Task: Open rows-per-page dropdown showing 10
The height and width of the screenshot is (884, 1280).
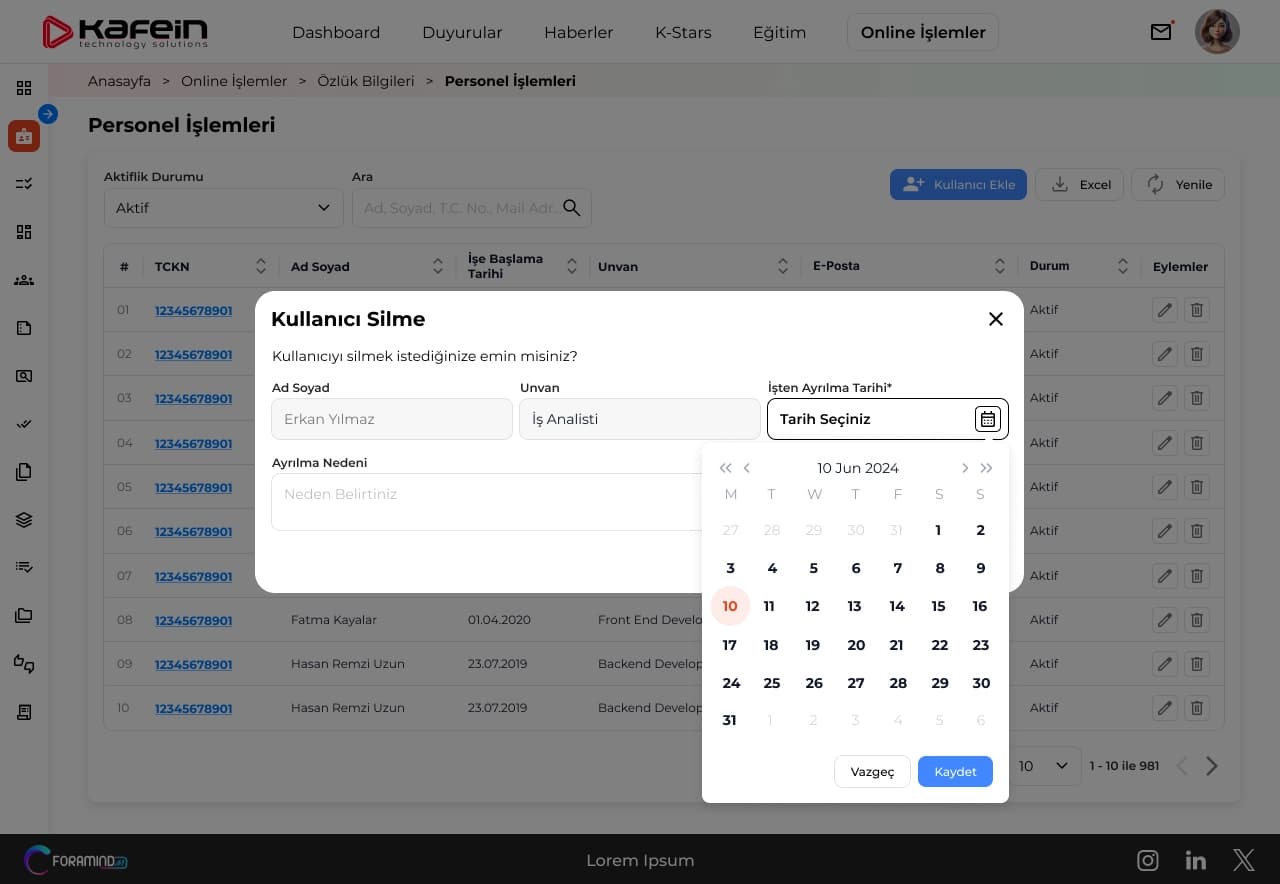Action: [x=1043, y=766]
